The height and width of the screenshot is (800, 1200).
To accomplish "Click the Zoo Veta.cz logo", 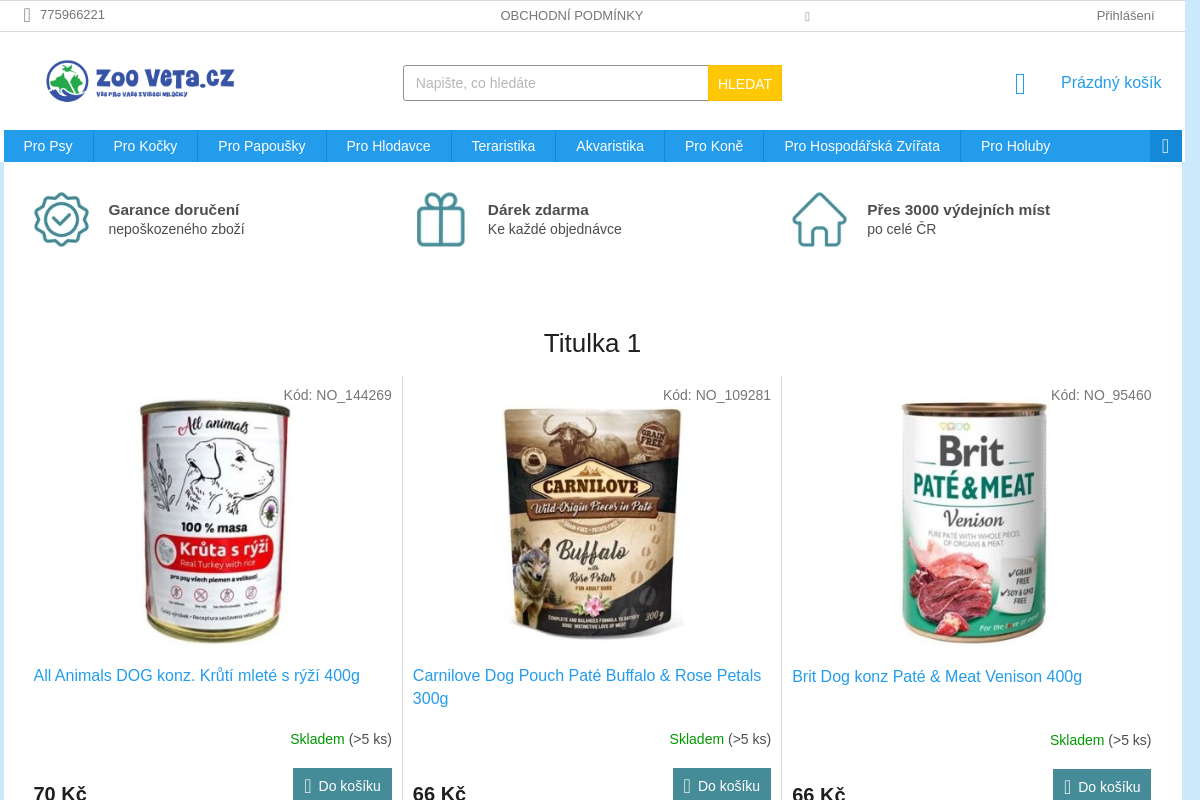I will click(x=140, y=81).
